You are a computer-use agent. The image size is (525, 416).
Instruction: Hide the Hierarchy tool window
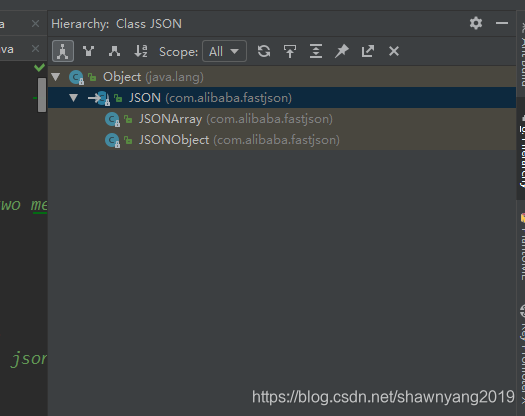(502, 23)
